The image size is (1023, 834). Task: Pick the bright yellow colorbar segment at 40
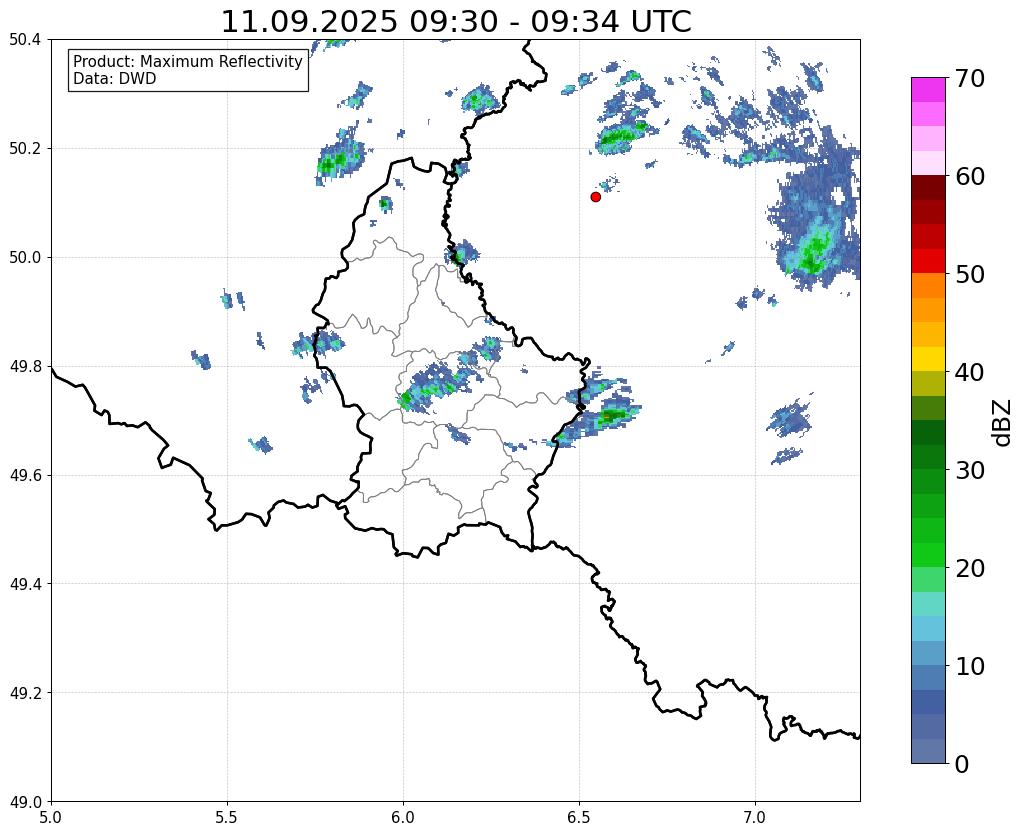click(x=928, y=359)
